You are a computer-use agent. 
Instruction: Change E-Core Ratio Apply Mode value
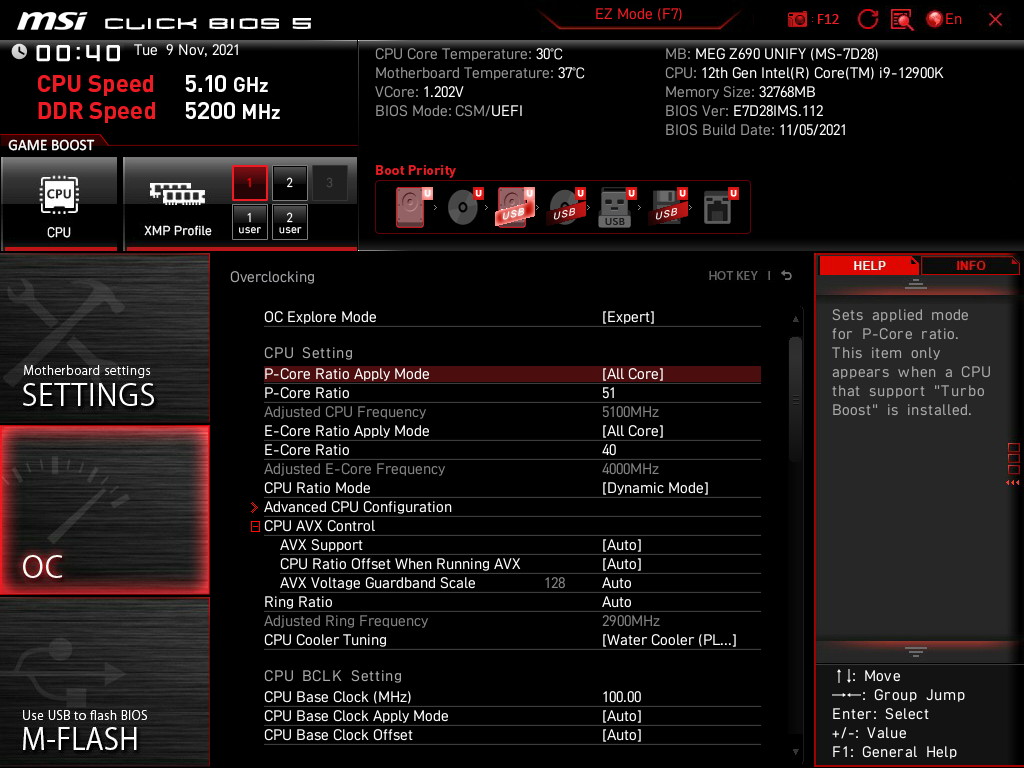[x=632, y=431]
